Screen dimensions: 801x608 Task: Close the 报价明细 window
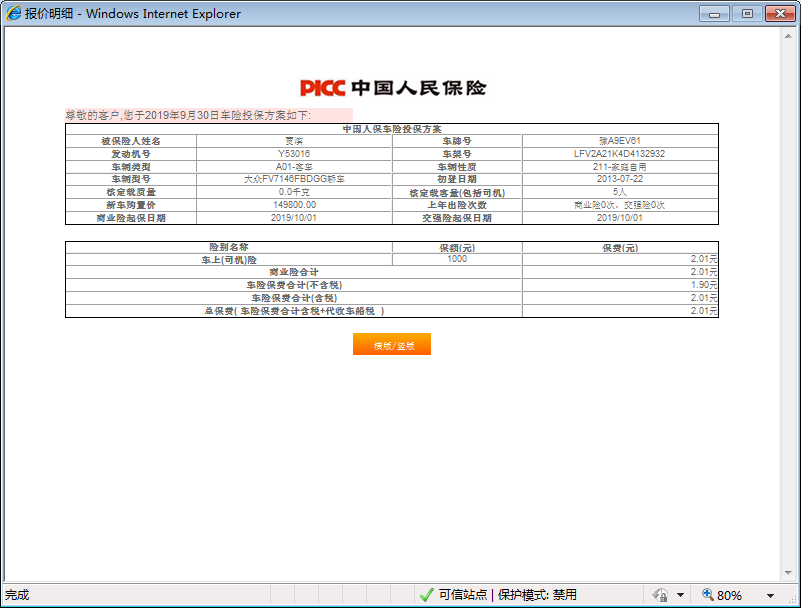[x=780, y=14]
